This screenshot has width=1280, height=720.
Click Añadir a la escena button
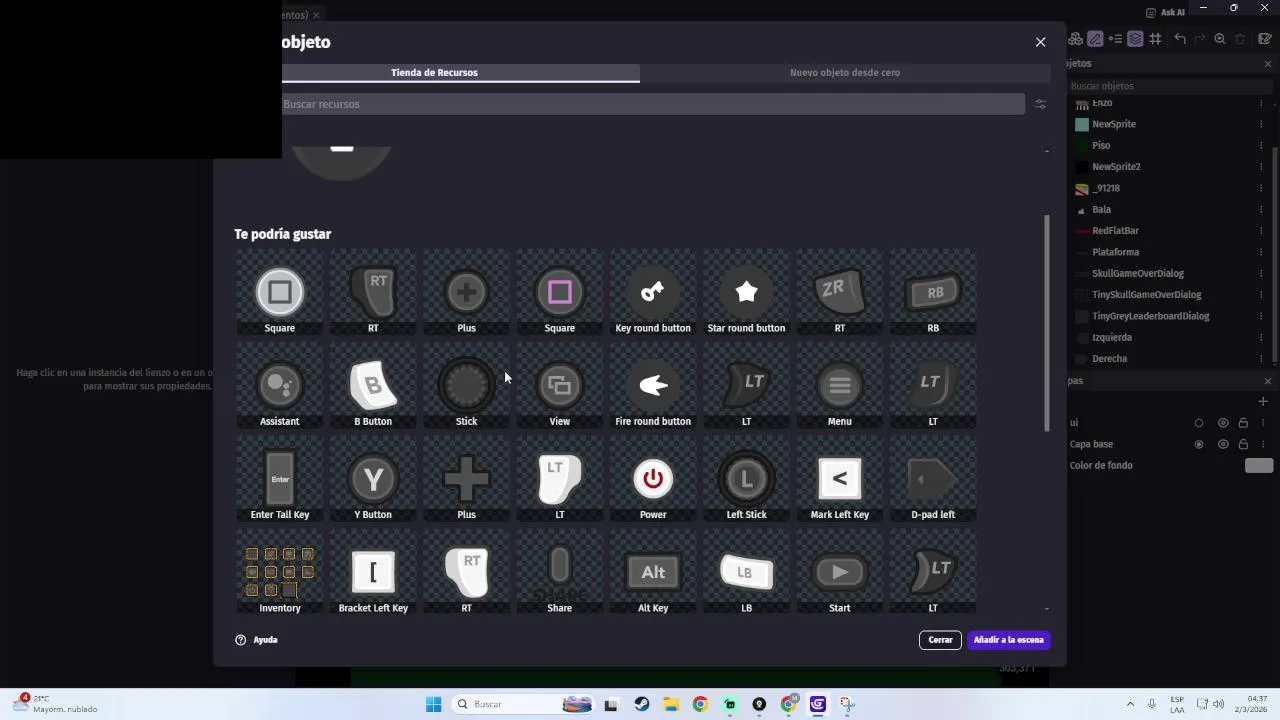[x=1008, y=640]
